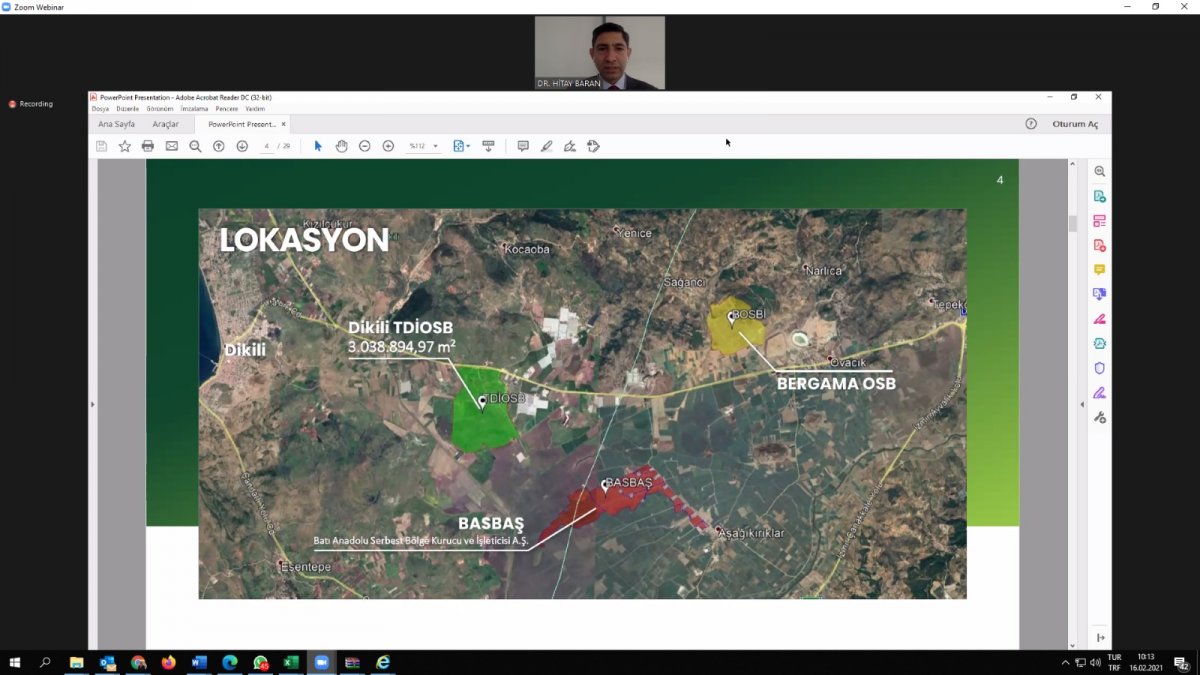Click the Oturum Aç sign-in button

click(x=1075, y=124)
